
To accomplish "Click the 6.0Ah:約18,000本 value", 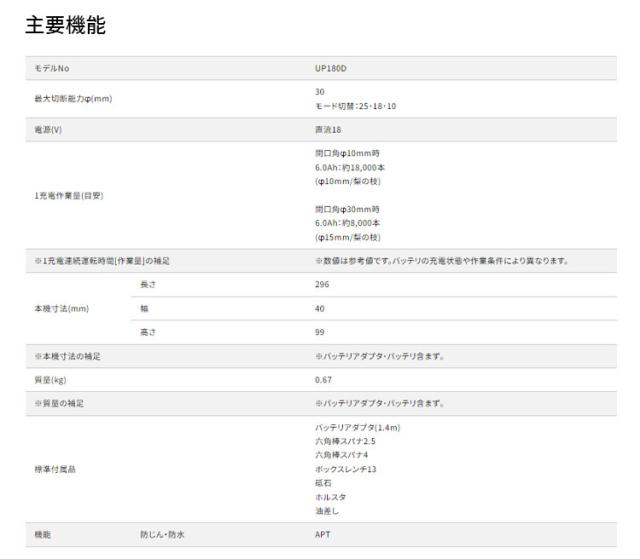I will [350, 167].
